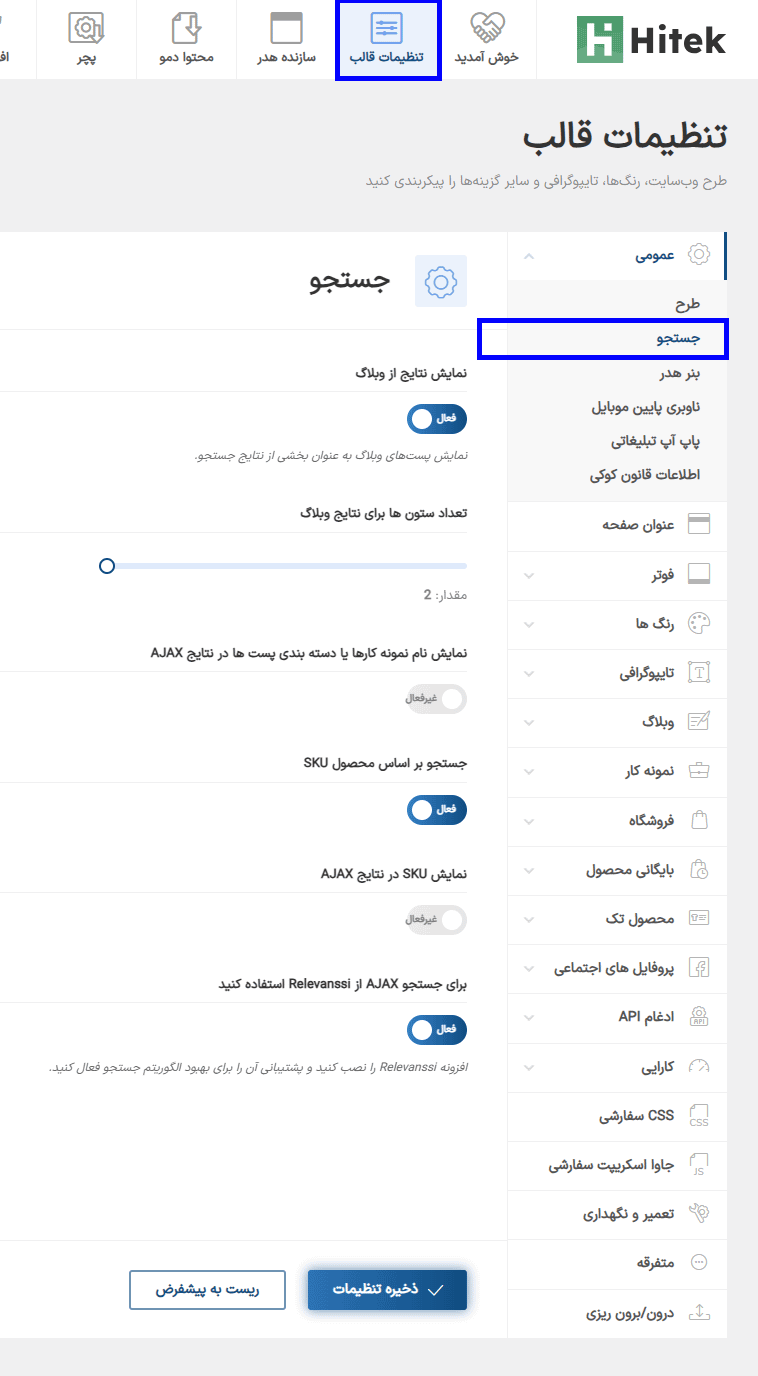Image resolution: width=758 pixels, height=1376 pixels.
Task: Turn off Relevanssi AJAX search toggle
Action: pos(437,1029)
